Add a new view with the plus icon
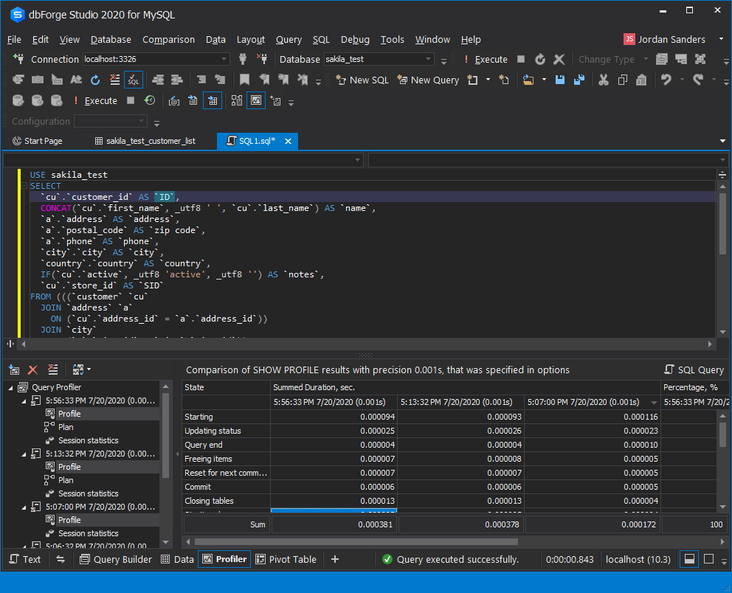The width and height of the screenshot is (732, 593). [335, 560]
